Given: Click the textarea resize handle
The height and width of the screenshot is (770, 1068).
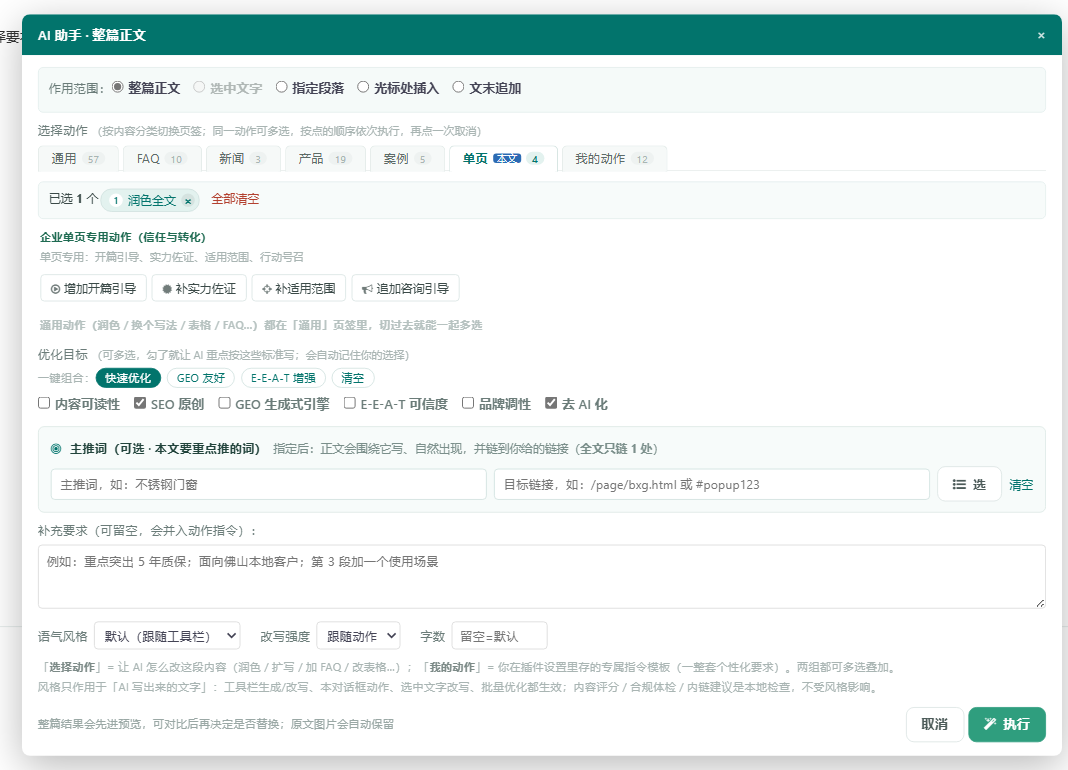Looking at the screenshot, I should click(x=1040, y=603).
